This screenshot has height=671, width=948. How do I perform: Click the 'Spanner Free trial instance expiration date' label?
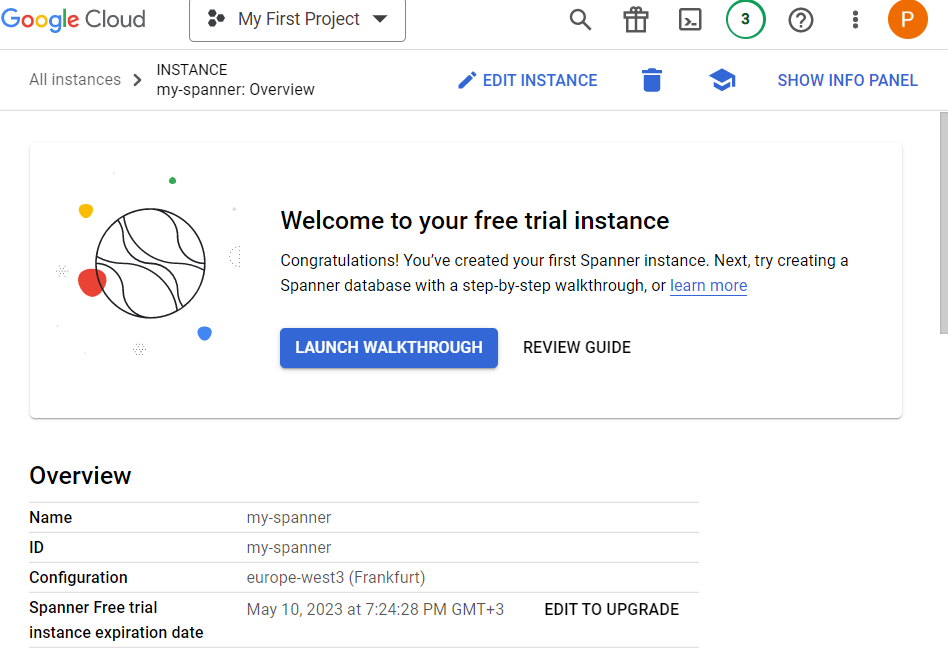click(116, 620)
